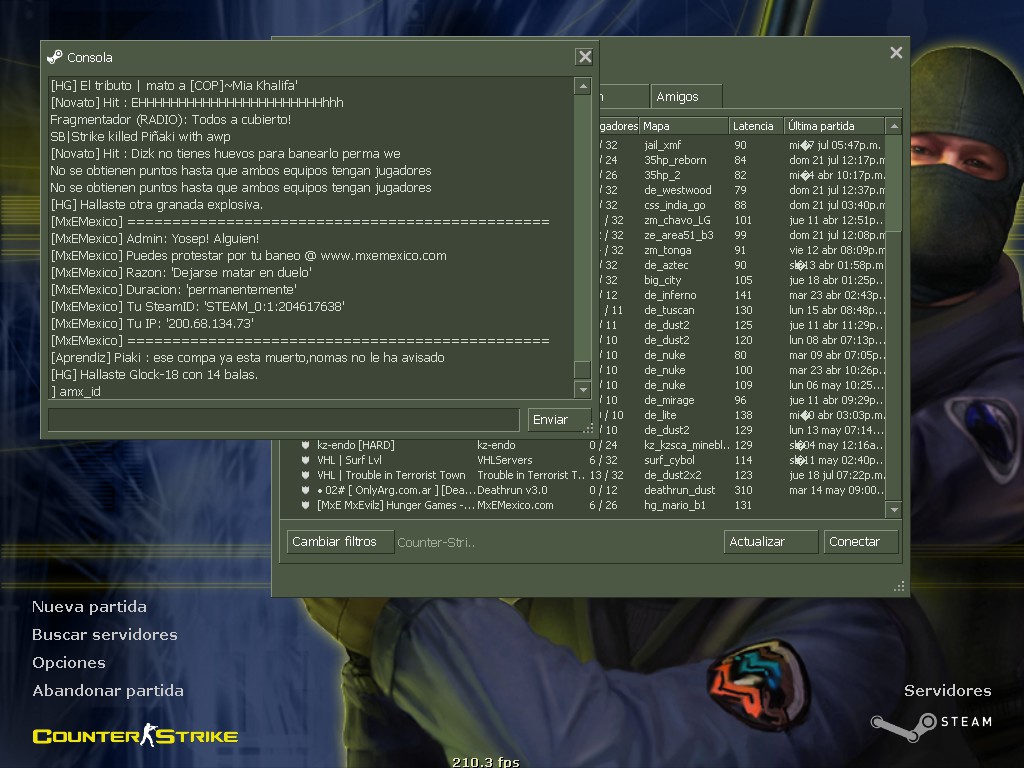Image resolution: width=1024 pixels, height=768 pixels.
Task: Click the Counter-Strike logo at bottom left
Action: [x=135, y=735]
